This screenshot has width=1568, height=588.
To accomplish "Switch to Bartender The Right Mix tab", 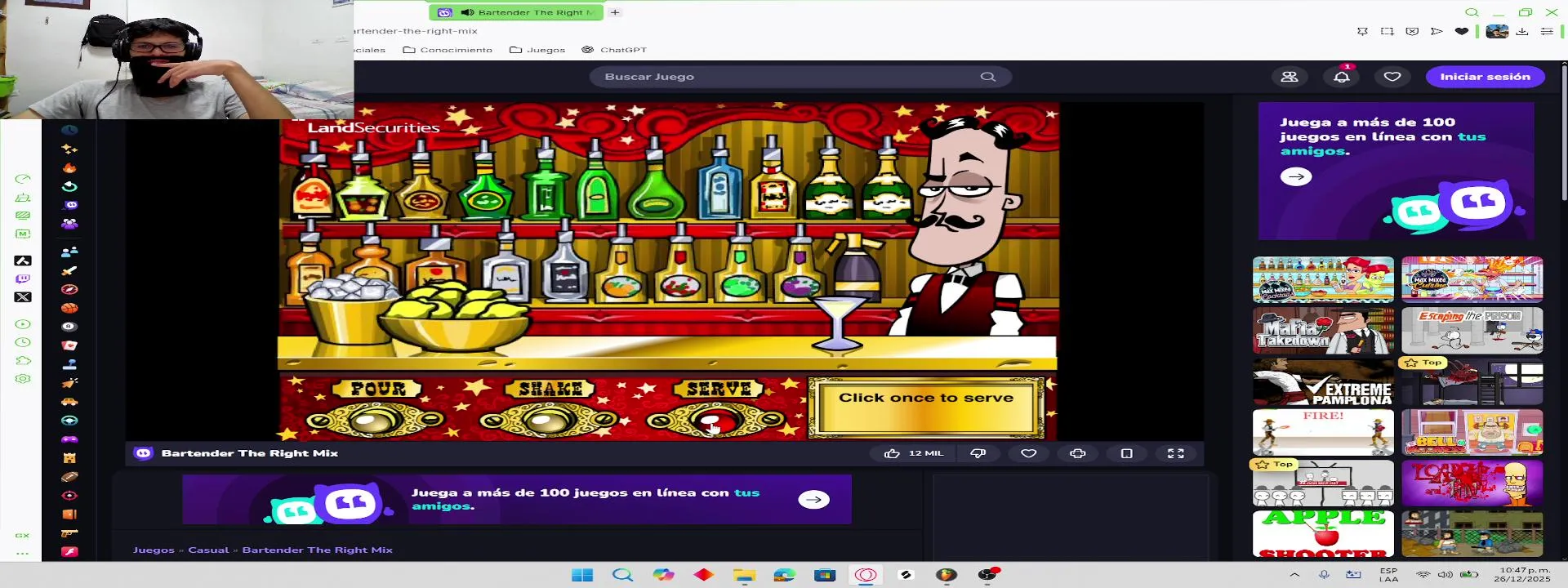I will (x=516, y=12).
